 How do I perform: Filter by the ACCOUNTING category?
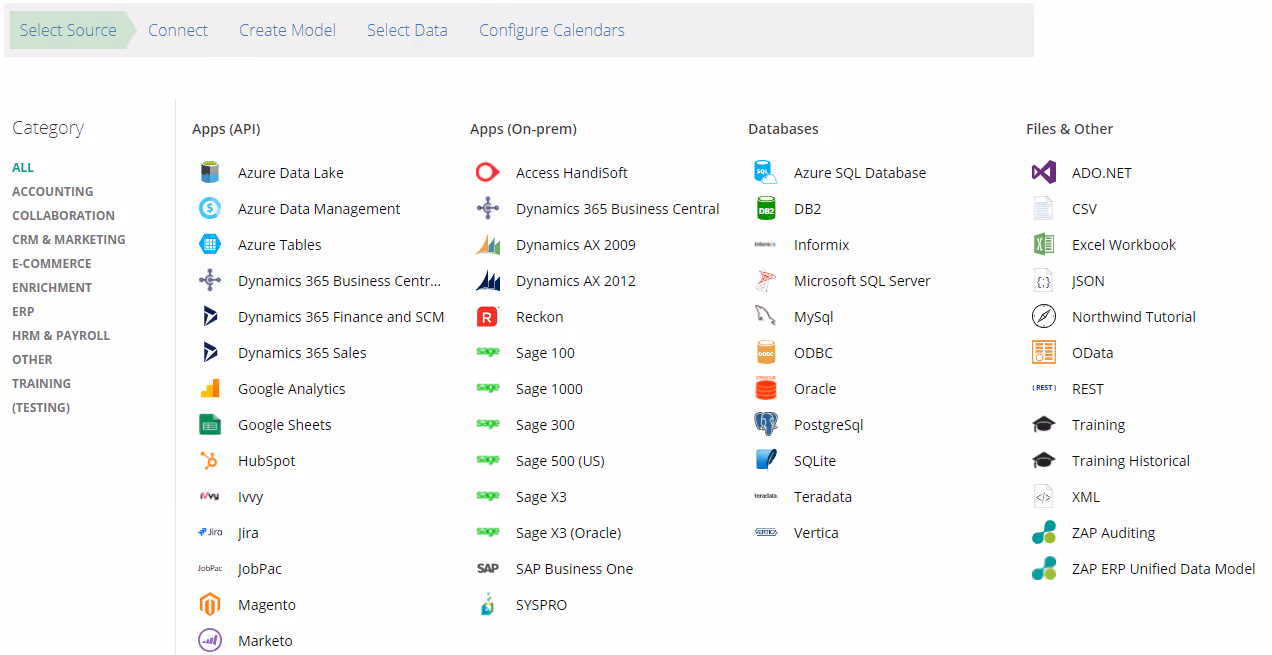pyautogui.click(x=53, y=192)
